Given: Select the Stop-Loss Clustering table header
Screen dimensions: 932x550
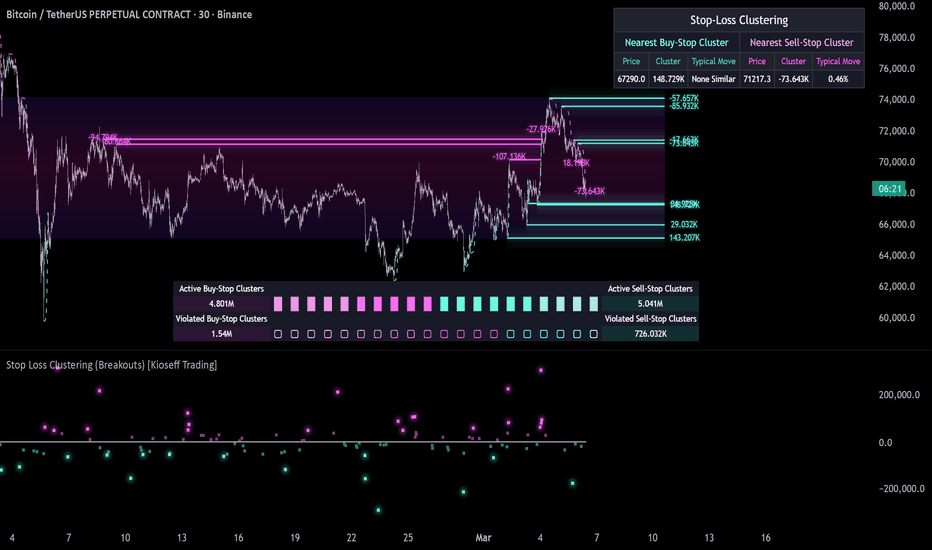Looking at the screenshot, I should pos(738,20).
